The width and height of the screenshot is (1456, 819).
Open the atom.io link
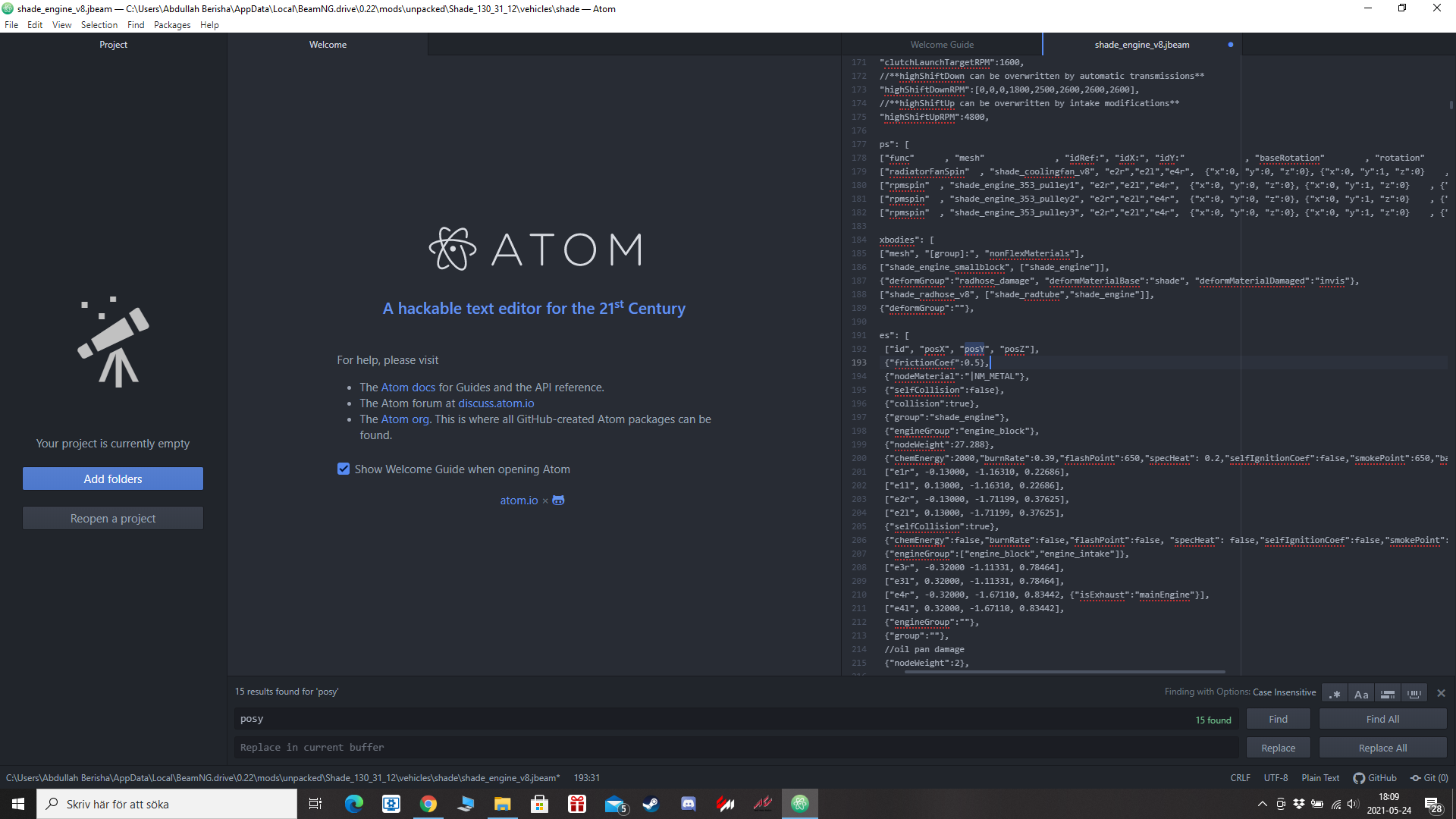(519, 500)
